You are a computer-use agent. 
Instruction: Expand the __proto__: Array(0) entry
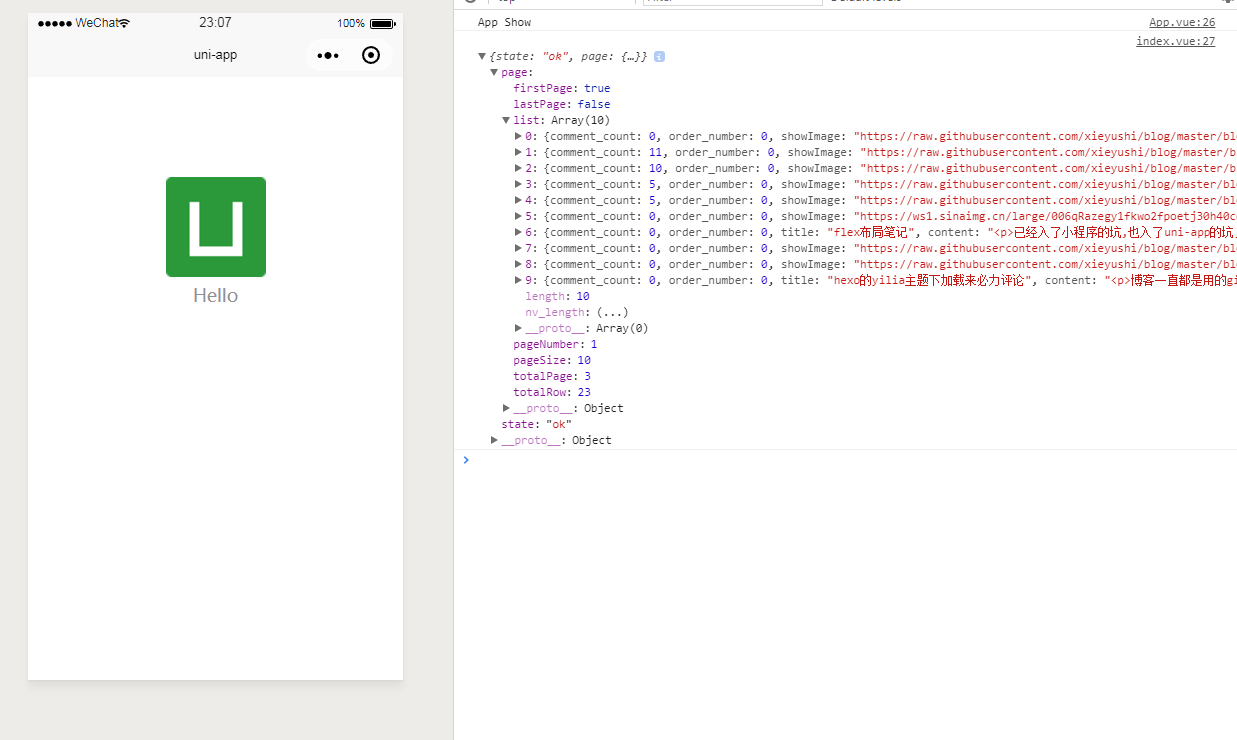click(518, 328)
